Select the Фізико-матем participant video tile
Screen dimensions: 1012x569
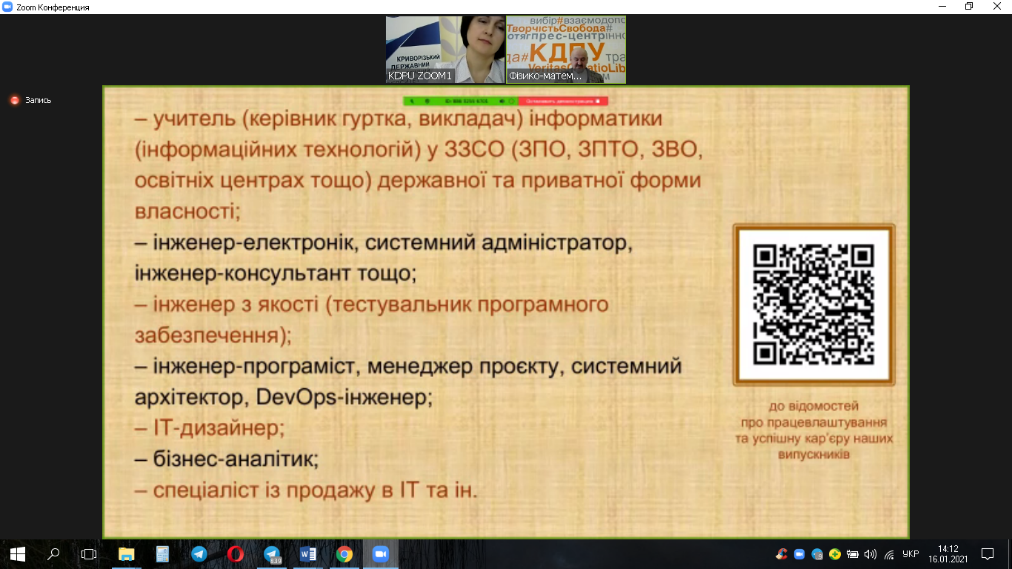[566, 49]
